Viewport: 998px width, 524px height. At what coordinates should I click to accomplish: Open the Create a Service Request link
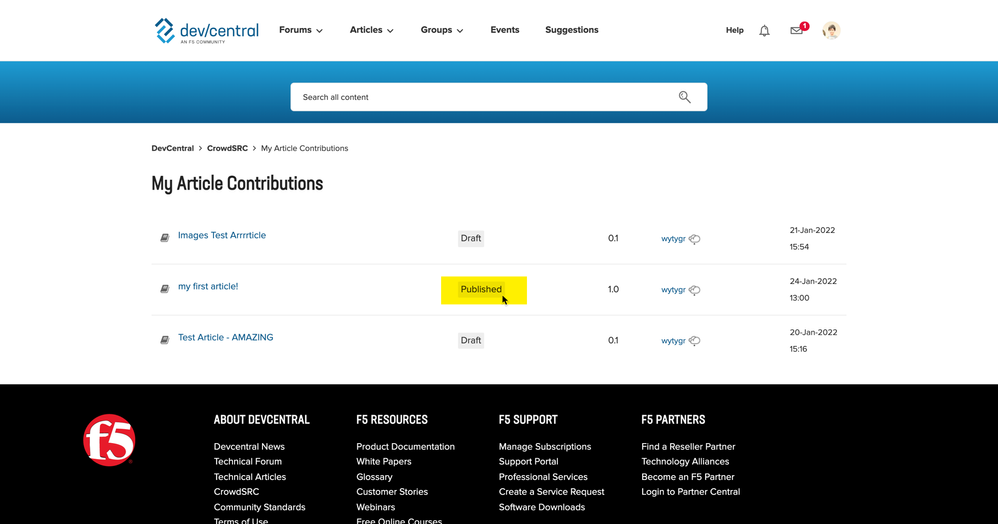point(551,492)
